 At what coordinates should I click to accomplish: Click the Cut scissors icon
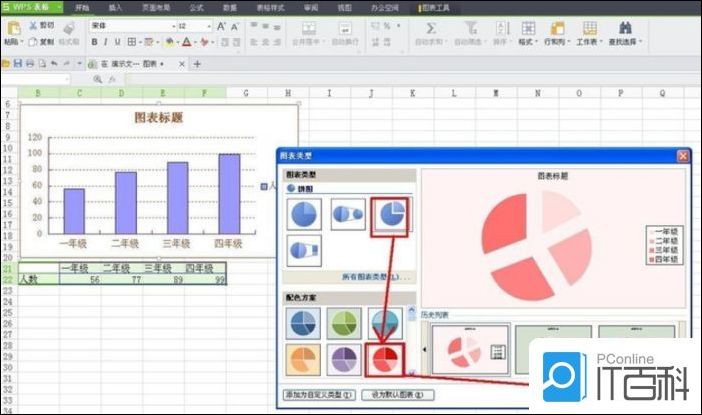pos(33,26)
